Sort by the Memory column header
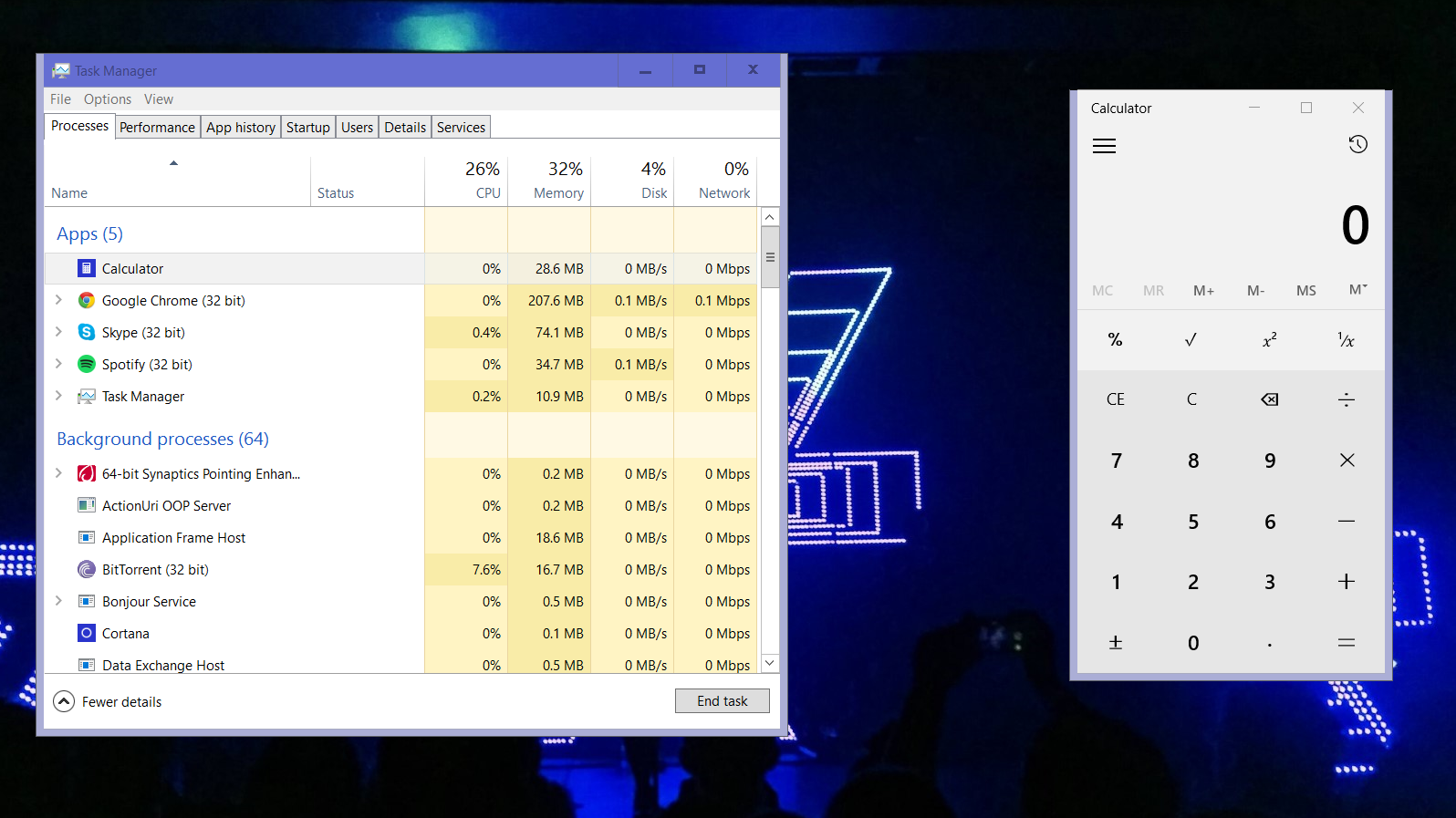The image size is (1456, 818). click(x=549, y=180)
